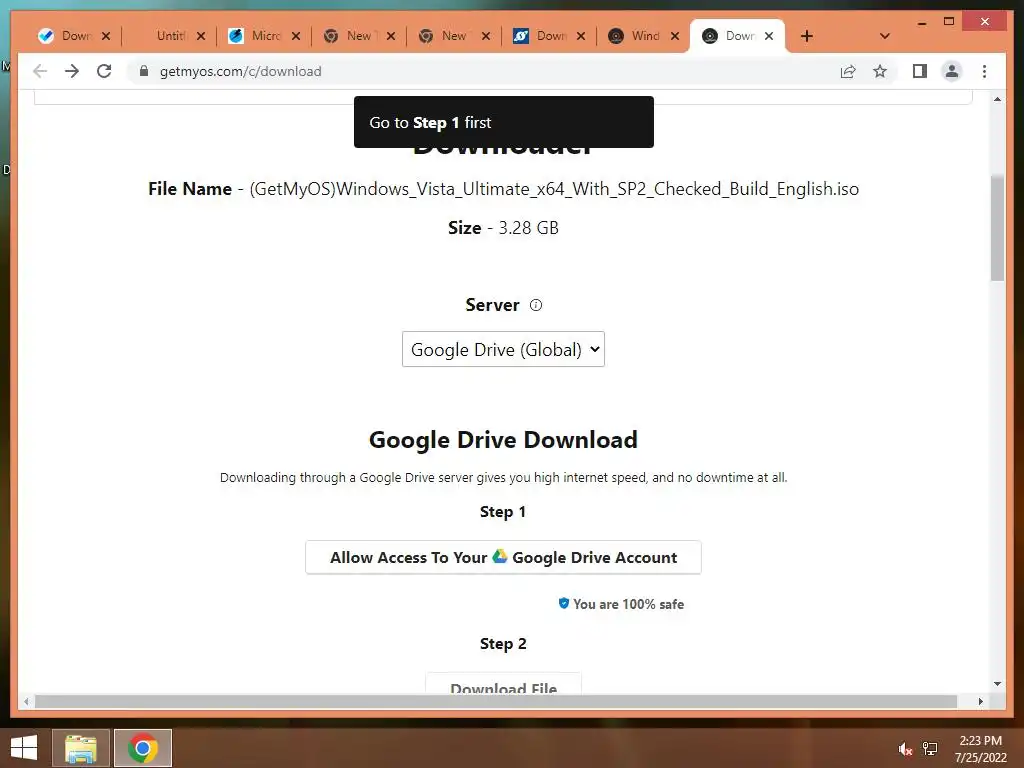Open the Chrome profile avatar menu
1024x768 pixels.
pyautogui.click(x=952, y=71)
